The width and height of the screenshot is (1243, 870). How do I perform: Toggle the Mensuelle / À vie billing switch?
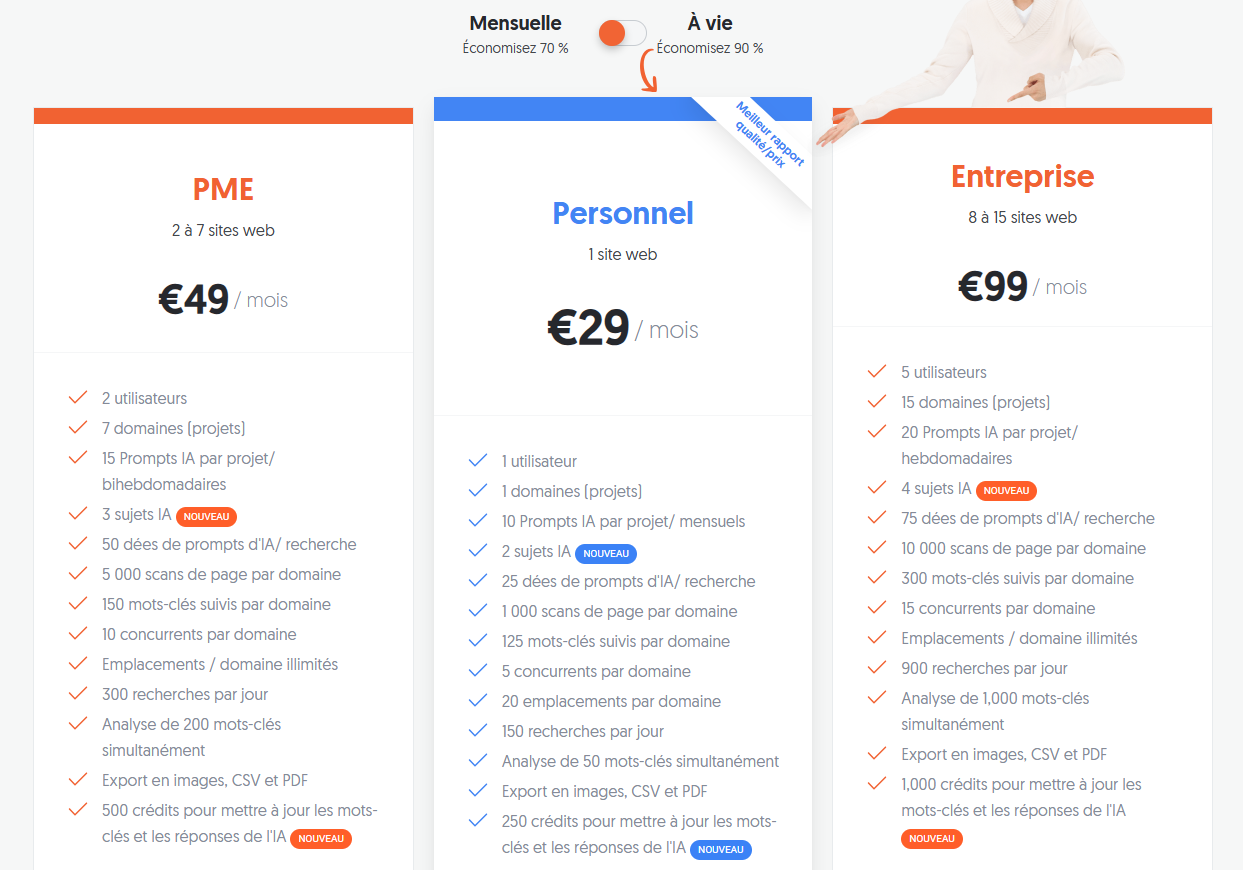coord(622,33)
